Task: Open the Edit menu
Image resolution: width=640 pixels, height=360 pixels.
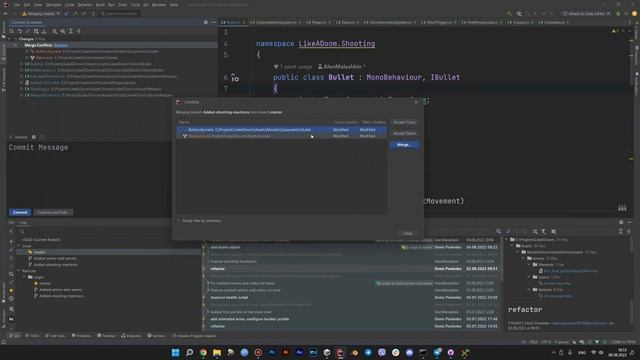Action: (27, 5)
